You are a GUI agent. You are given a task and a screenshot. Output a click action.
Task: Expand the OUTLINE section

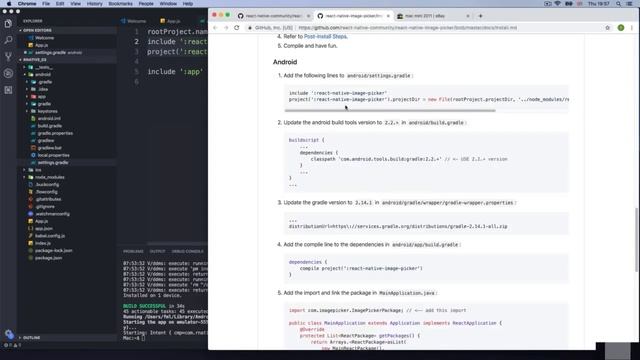(x=31, y=338)
